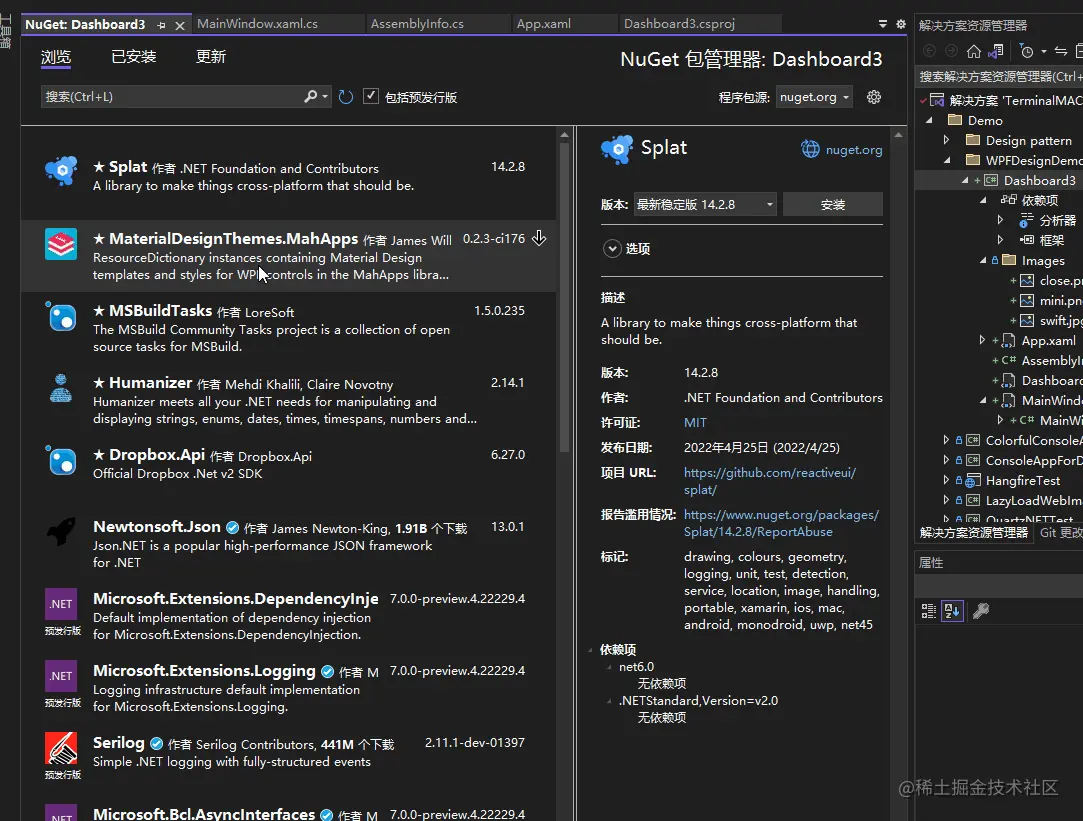Switch to the Installed packages tab
1083x821 pixels.
133,57
